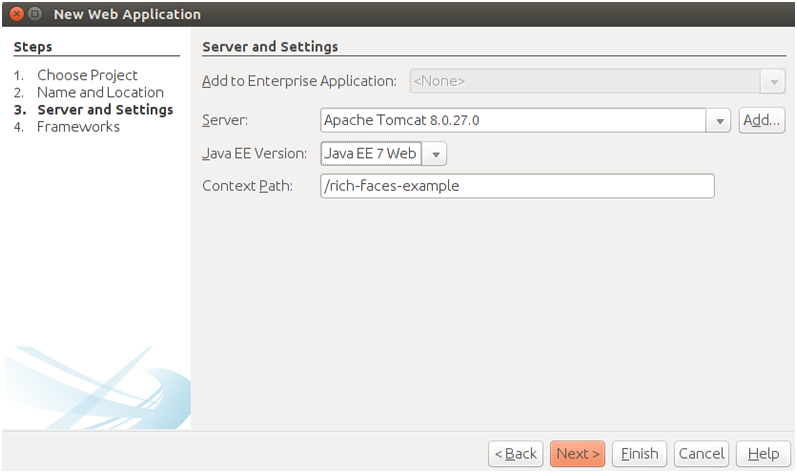Screen dimensions: 797x473
Task: Open the Help button
Action: 763,453
